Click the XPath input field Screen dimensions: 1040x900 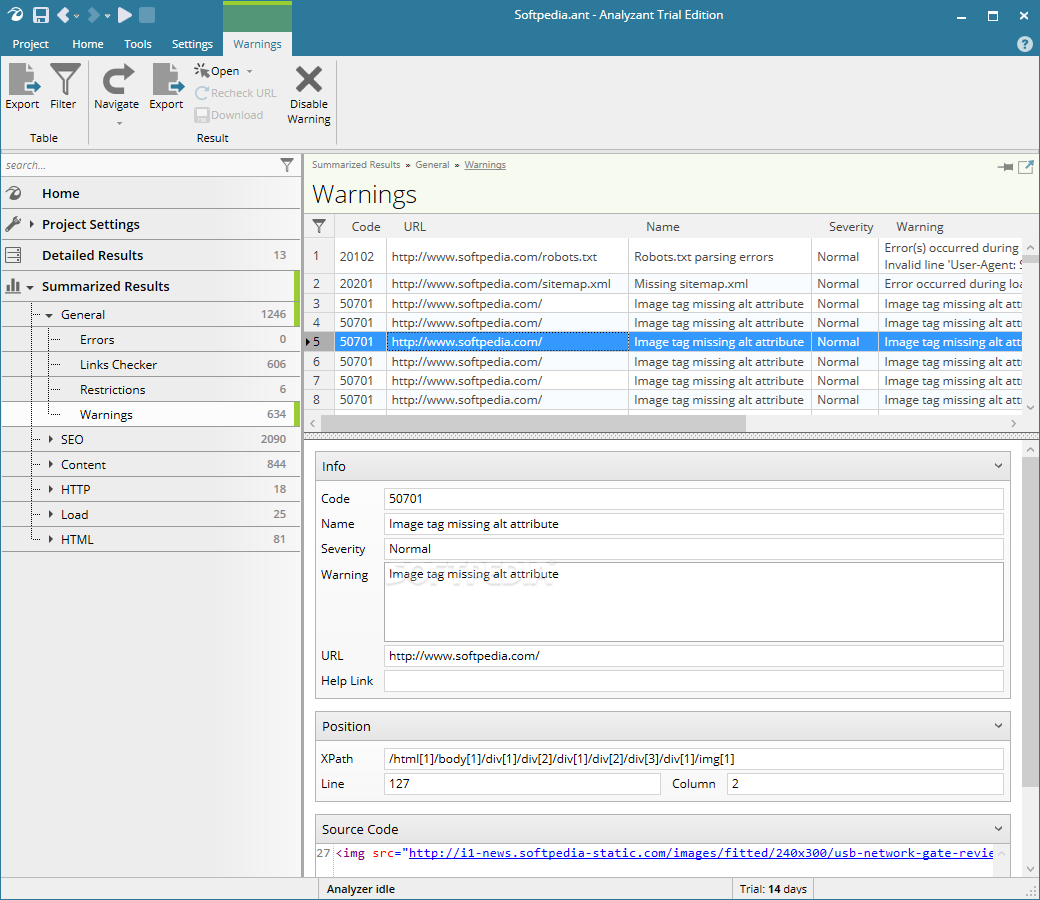coord(693,759)
